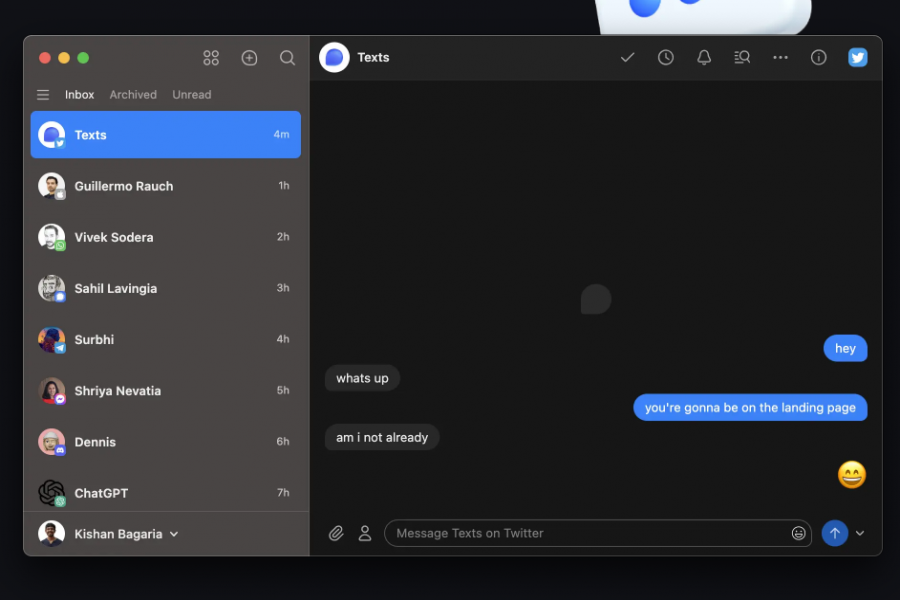This screenshot has height=600, width=900.
Task: Send message with blue arrow button
Action: [835, 533]
